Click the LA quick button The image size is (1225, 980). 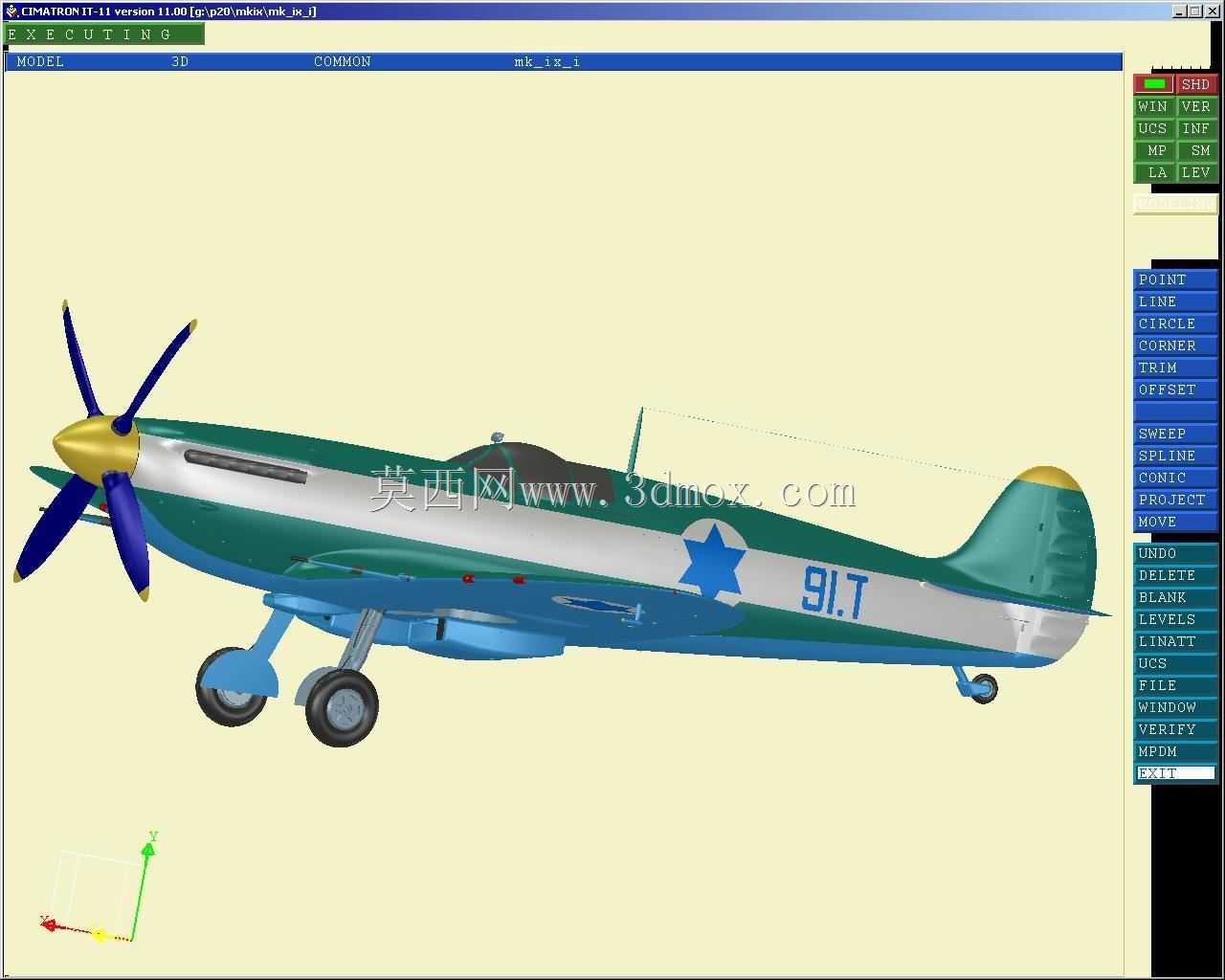click(1153, 172)
